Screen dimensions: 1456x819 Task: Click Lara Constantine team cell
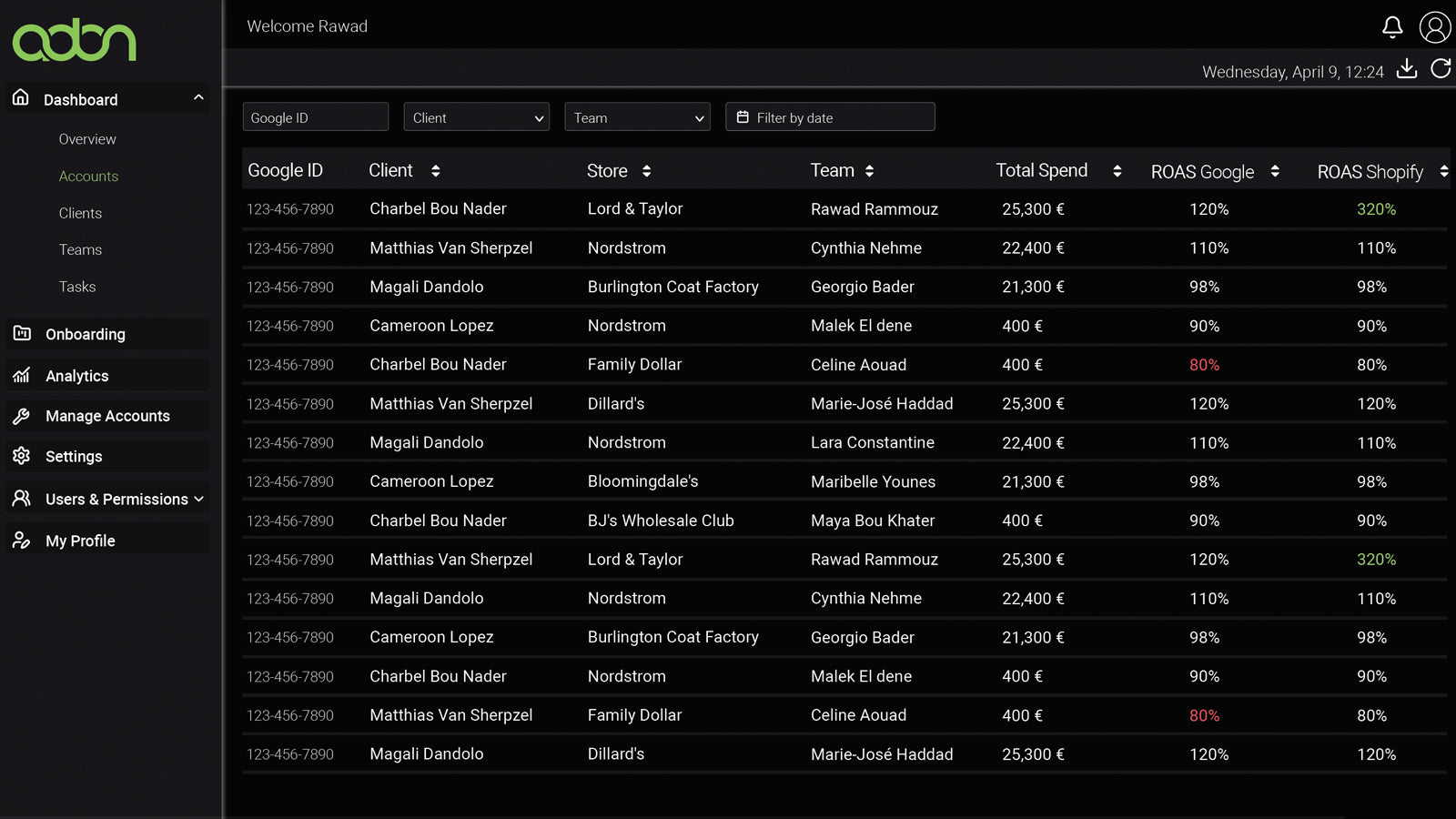[x=872, y=442]
